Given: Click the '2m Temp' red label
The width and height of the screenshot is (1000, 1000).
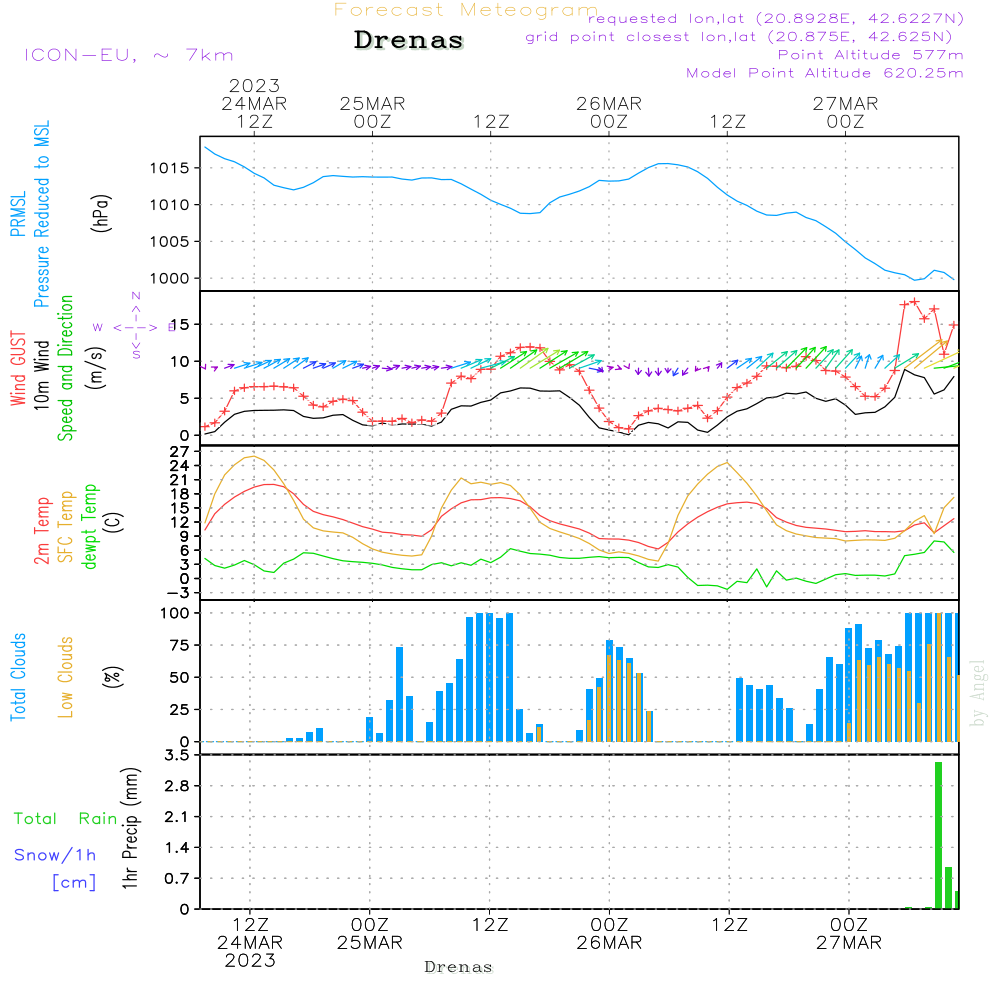Looking at the screenshot, I should (41, 531).
